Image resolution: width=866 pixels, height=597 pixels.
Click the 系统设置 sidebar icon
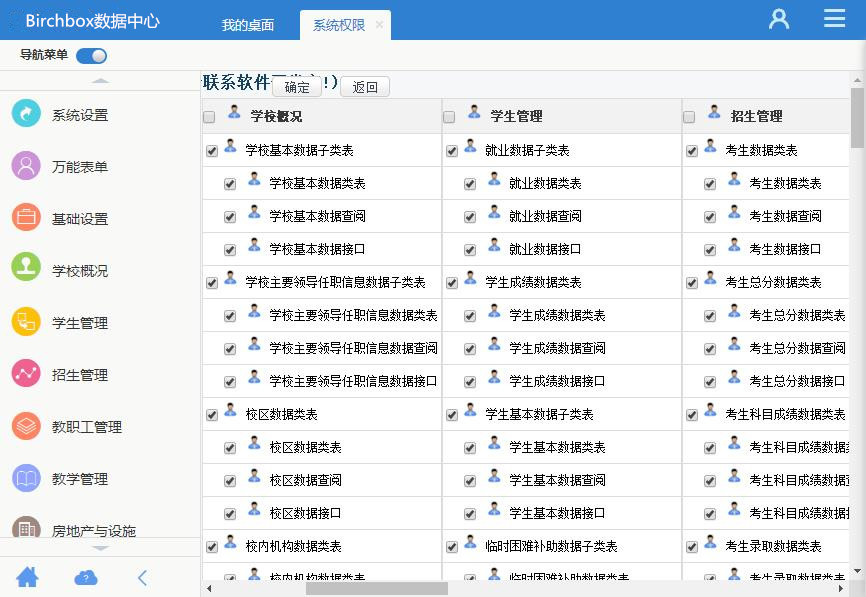click(x=26, y=113)
